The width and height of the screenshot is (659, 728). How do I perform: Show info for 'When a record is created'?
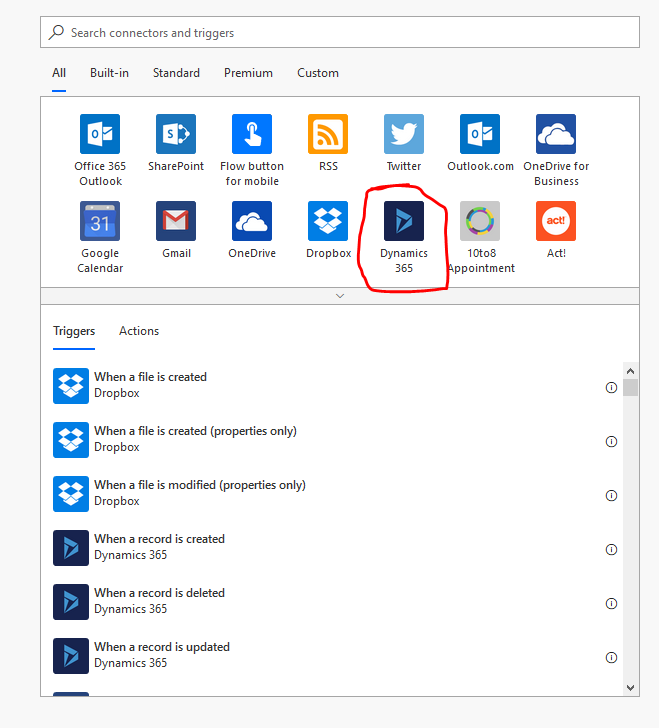point(611,550)
